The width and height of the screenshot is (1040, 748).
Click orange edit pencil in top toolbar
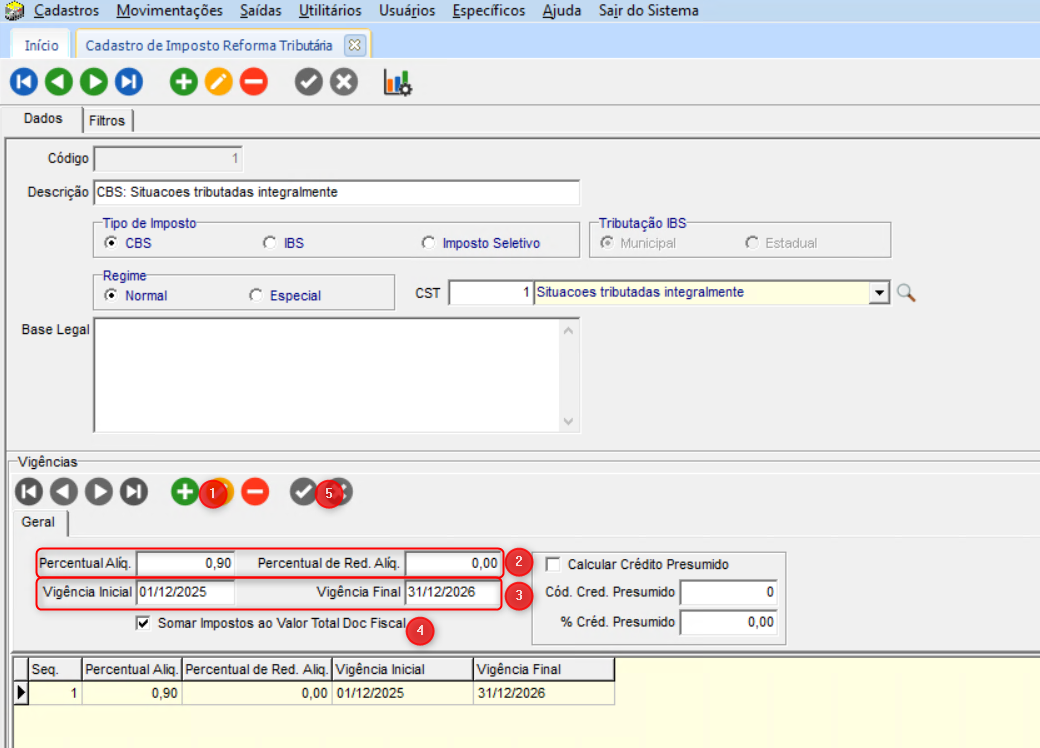tap(219, 82)
